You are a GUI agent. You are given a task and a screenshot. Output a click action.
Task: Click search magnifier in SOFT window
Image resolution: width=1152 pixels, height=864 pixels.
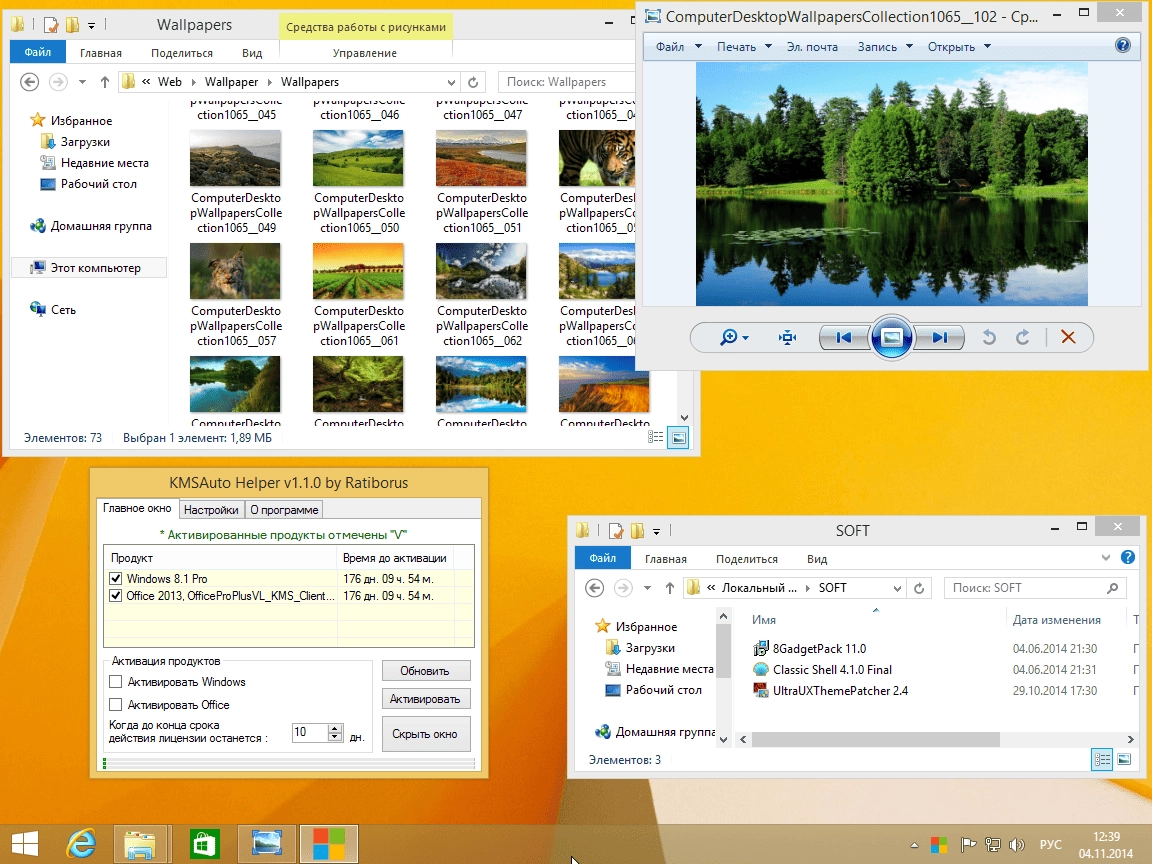point(1113,588)
